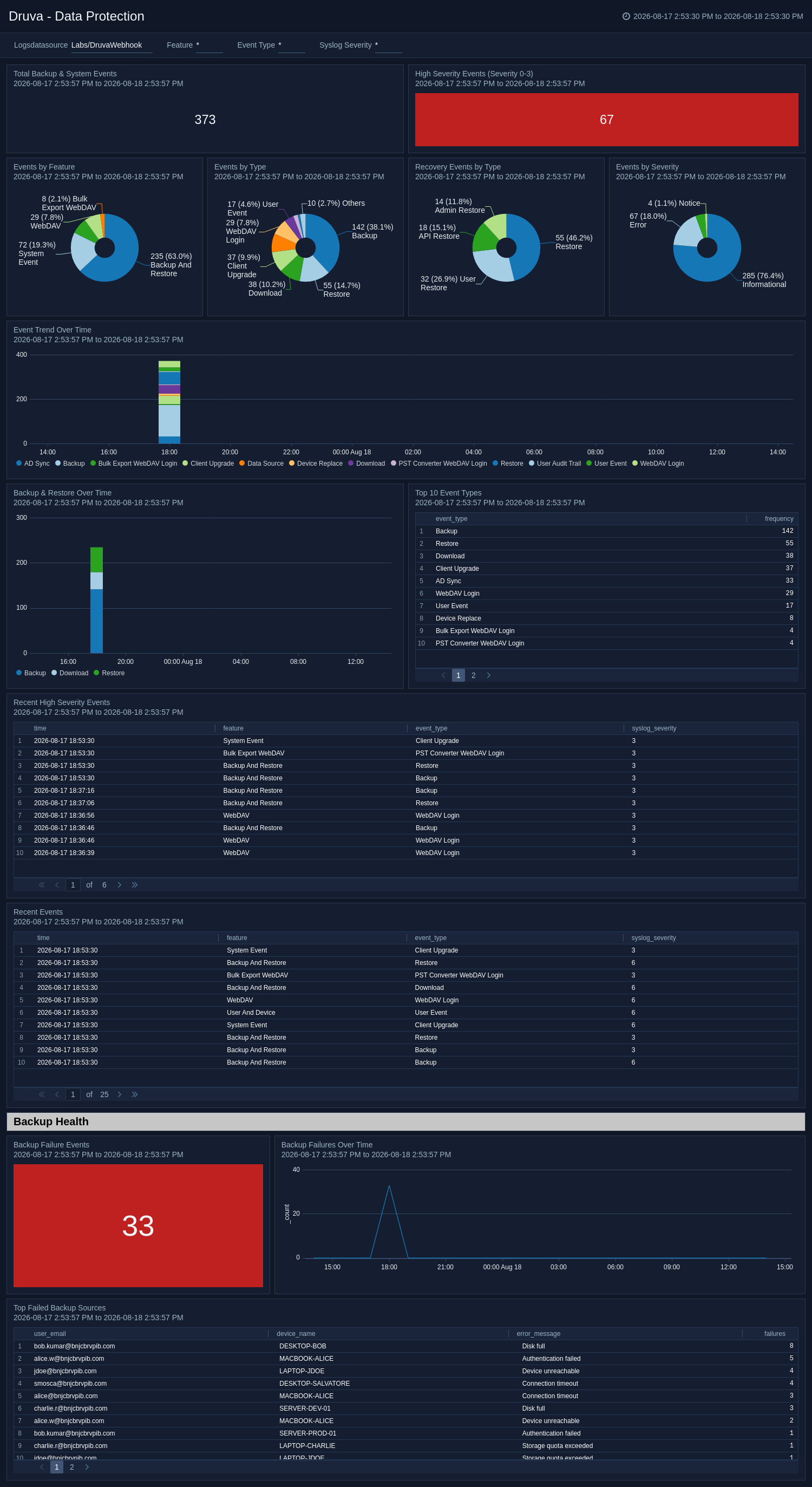Go to next page in Top 10 Event Types
The width and height of the screenshot is (812, 1487).
488,675
